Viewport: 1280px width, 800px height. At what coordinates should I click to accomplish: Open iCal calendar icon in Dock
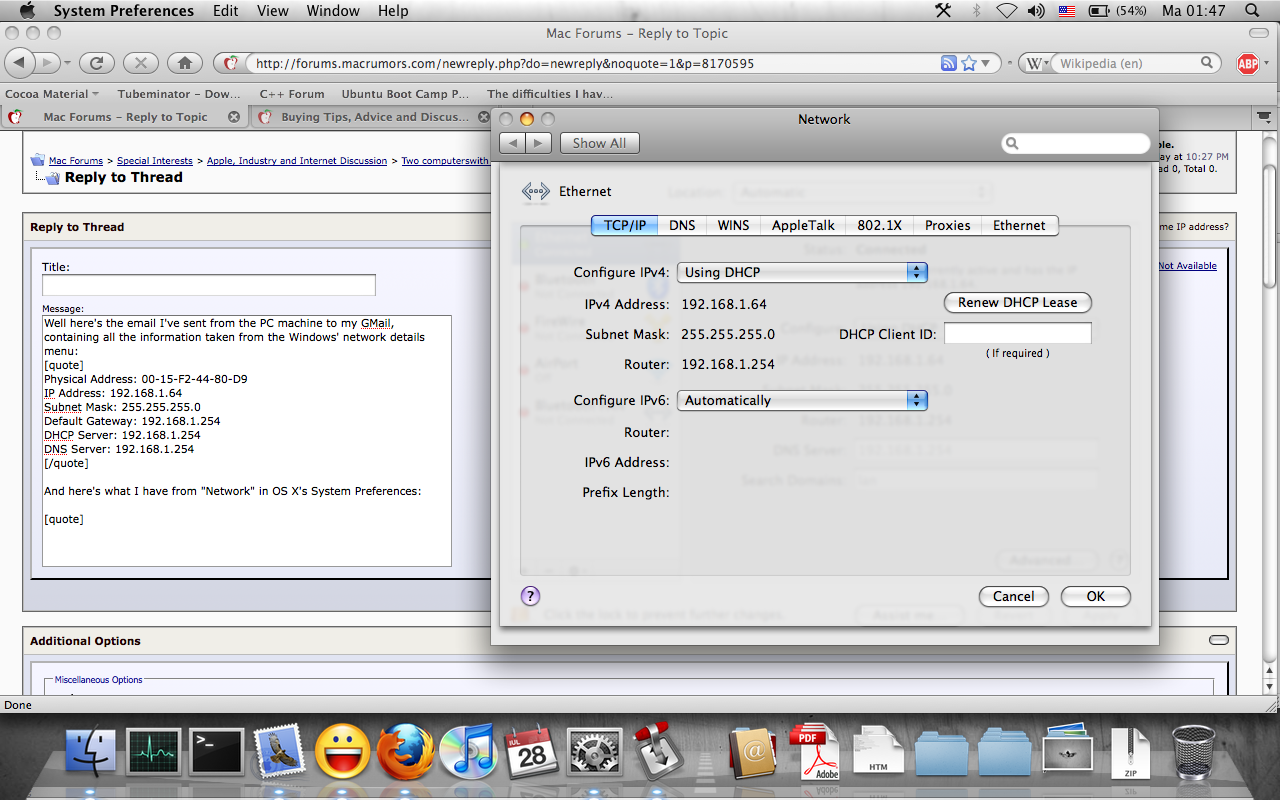click(x=531, y=751)
